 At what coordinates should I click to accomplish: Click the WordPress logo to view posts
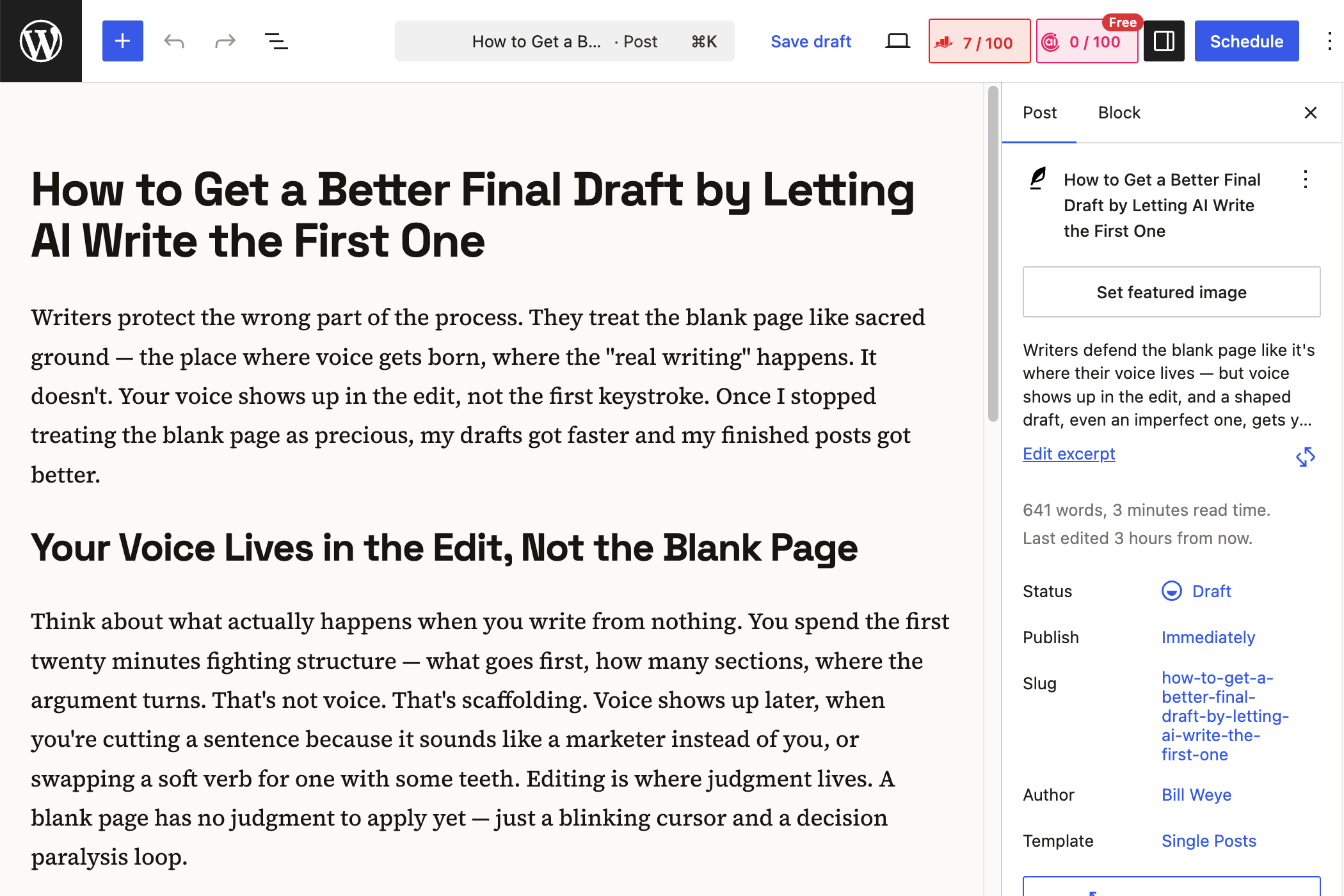pyautogui.click(x=41, y=41)
